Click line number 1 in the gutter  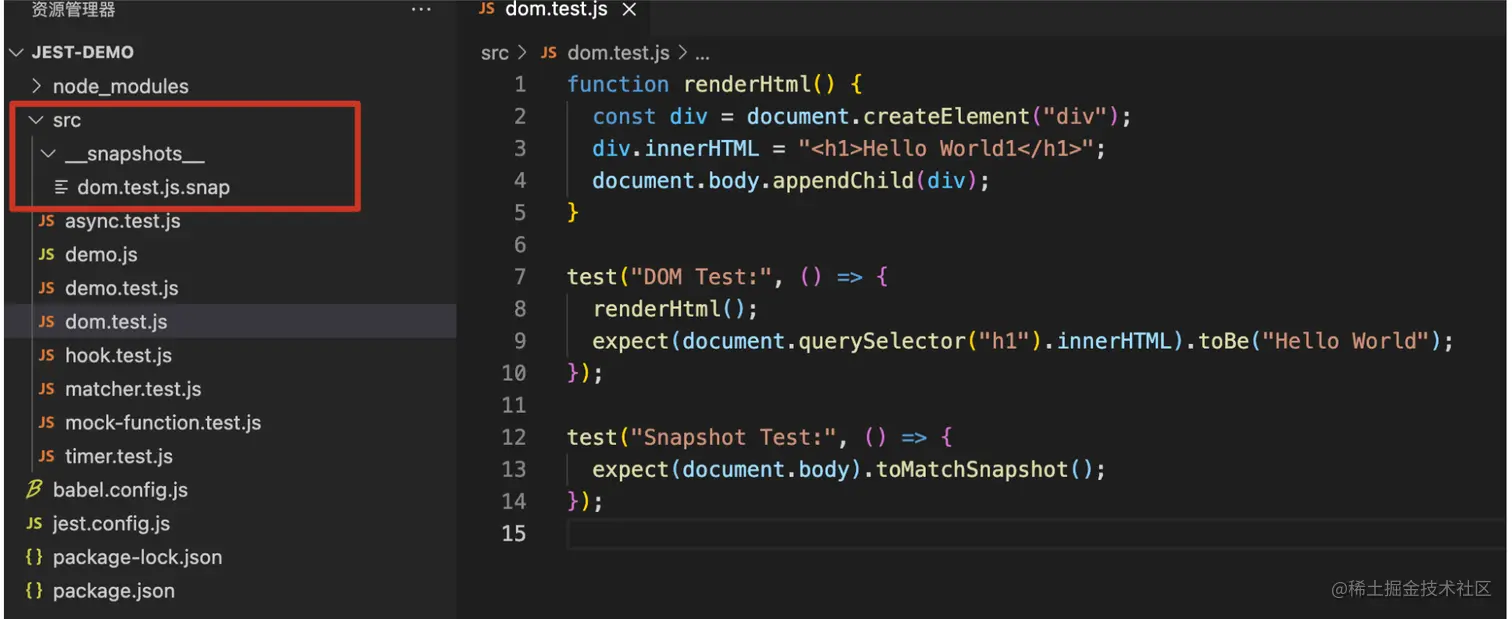pyautogui.click(x=519, y=84)
